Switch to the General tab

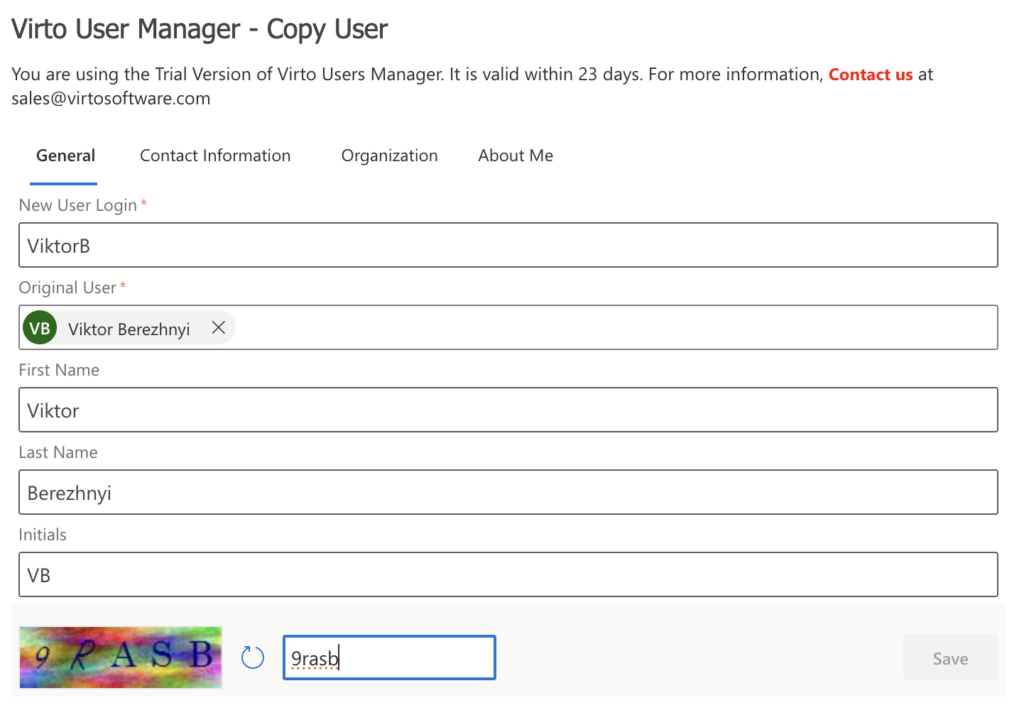coord(65,155)
